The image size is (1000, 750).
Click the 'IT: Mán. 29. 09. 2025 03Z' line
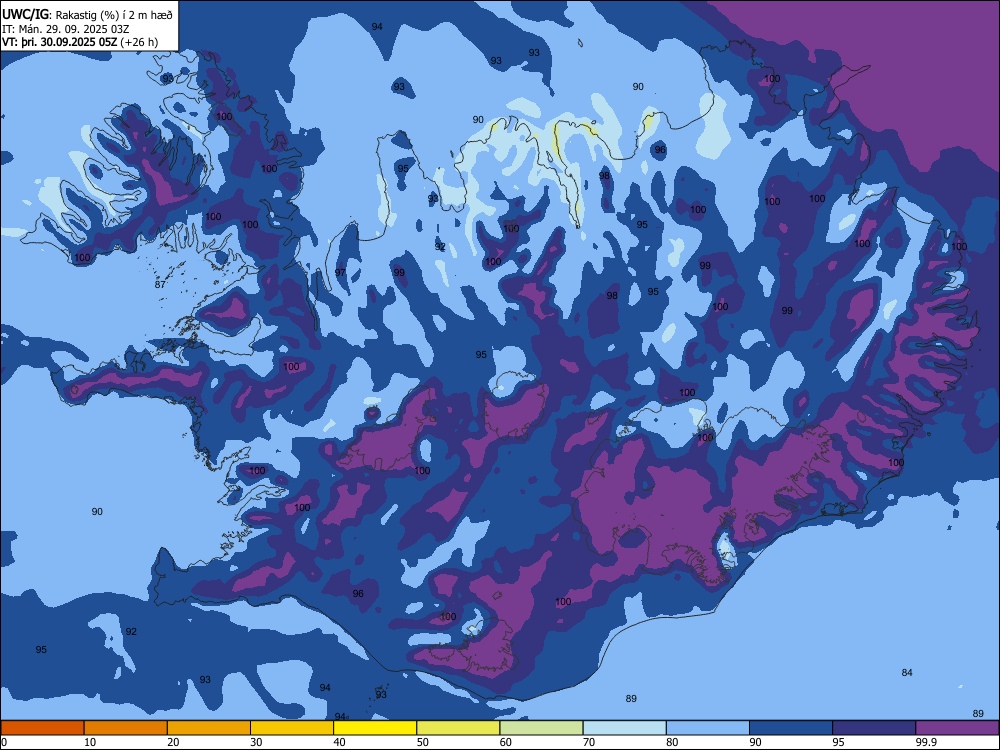click(66, 29)
